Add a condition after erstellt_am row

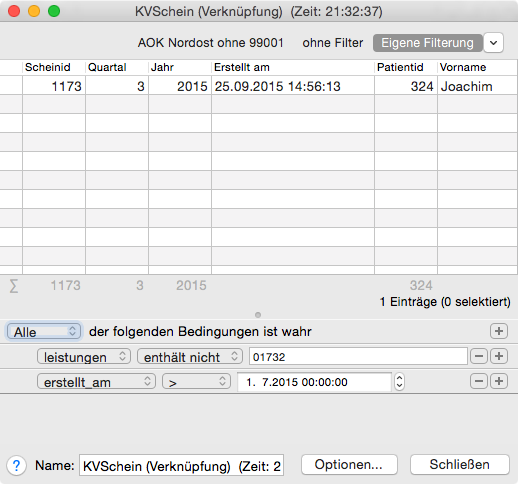[499, 381]
